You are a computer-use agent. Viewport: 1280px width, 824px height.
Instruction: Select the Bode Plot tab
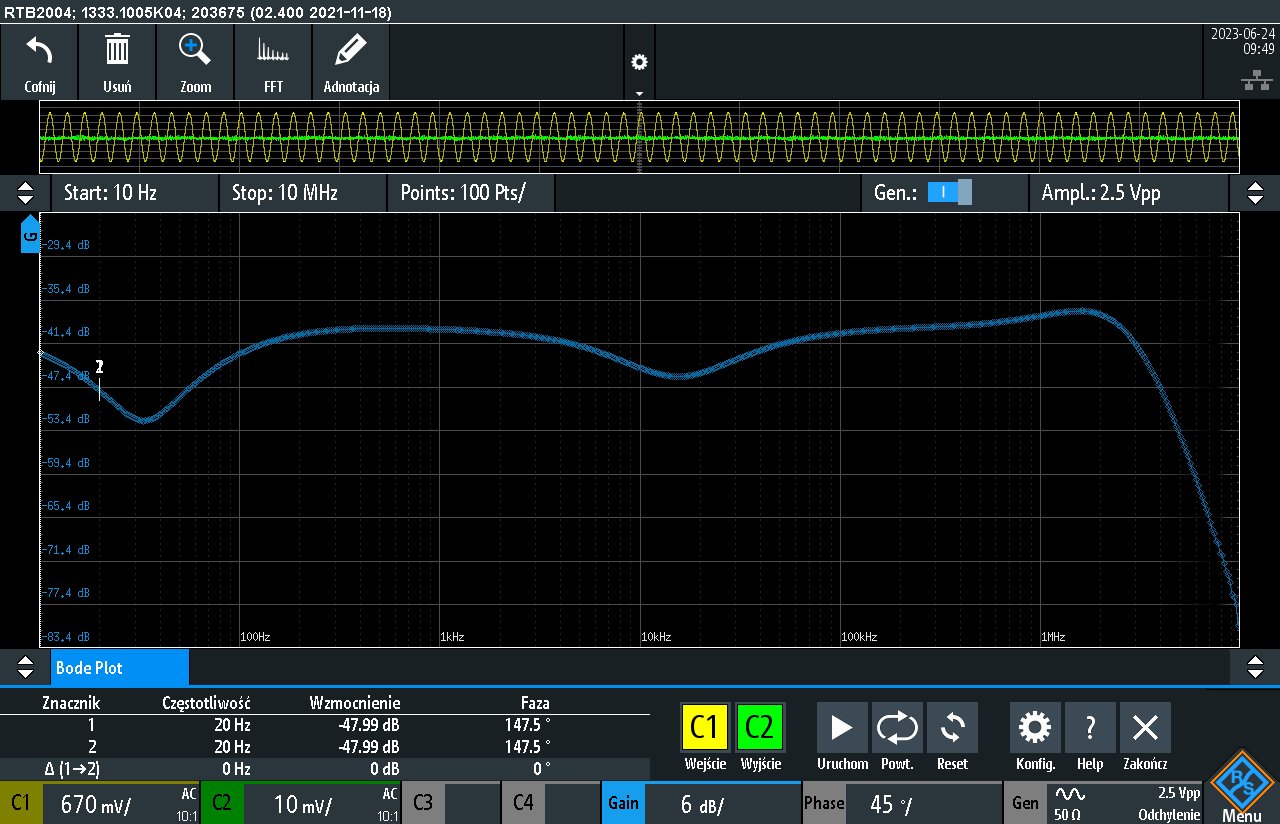tap(119, 667)
